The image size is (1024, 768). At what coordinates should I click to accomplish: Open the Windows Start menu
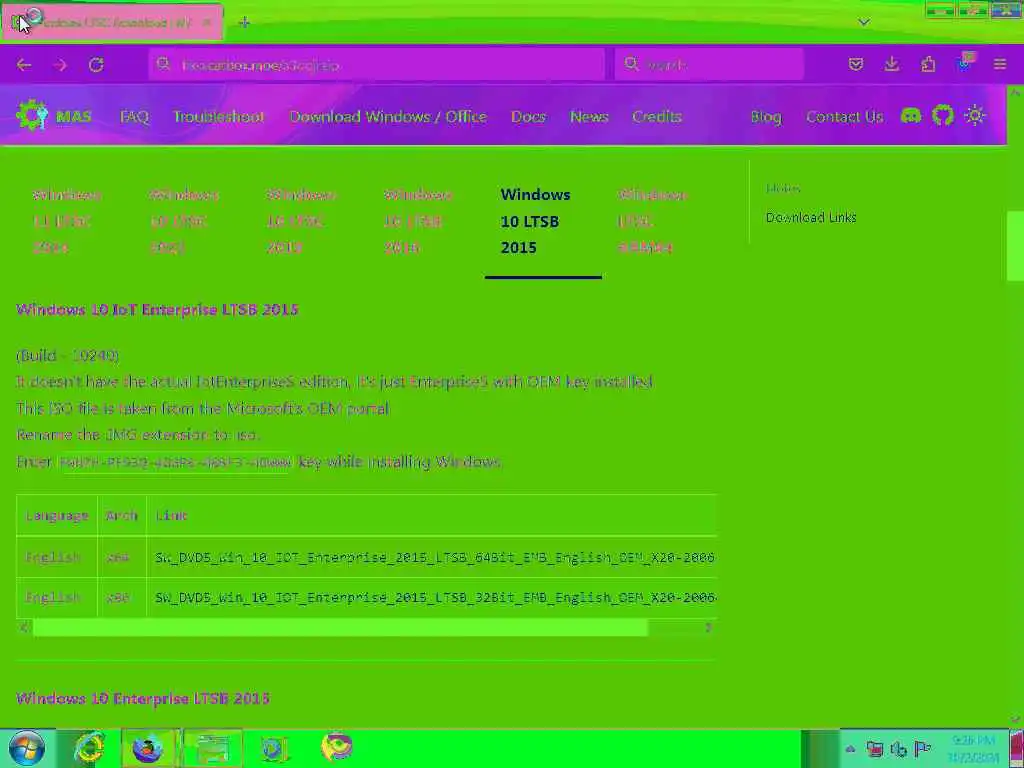(27, 748)
